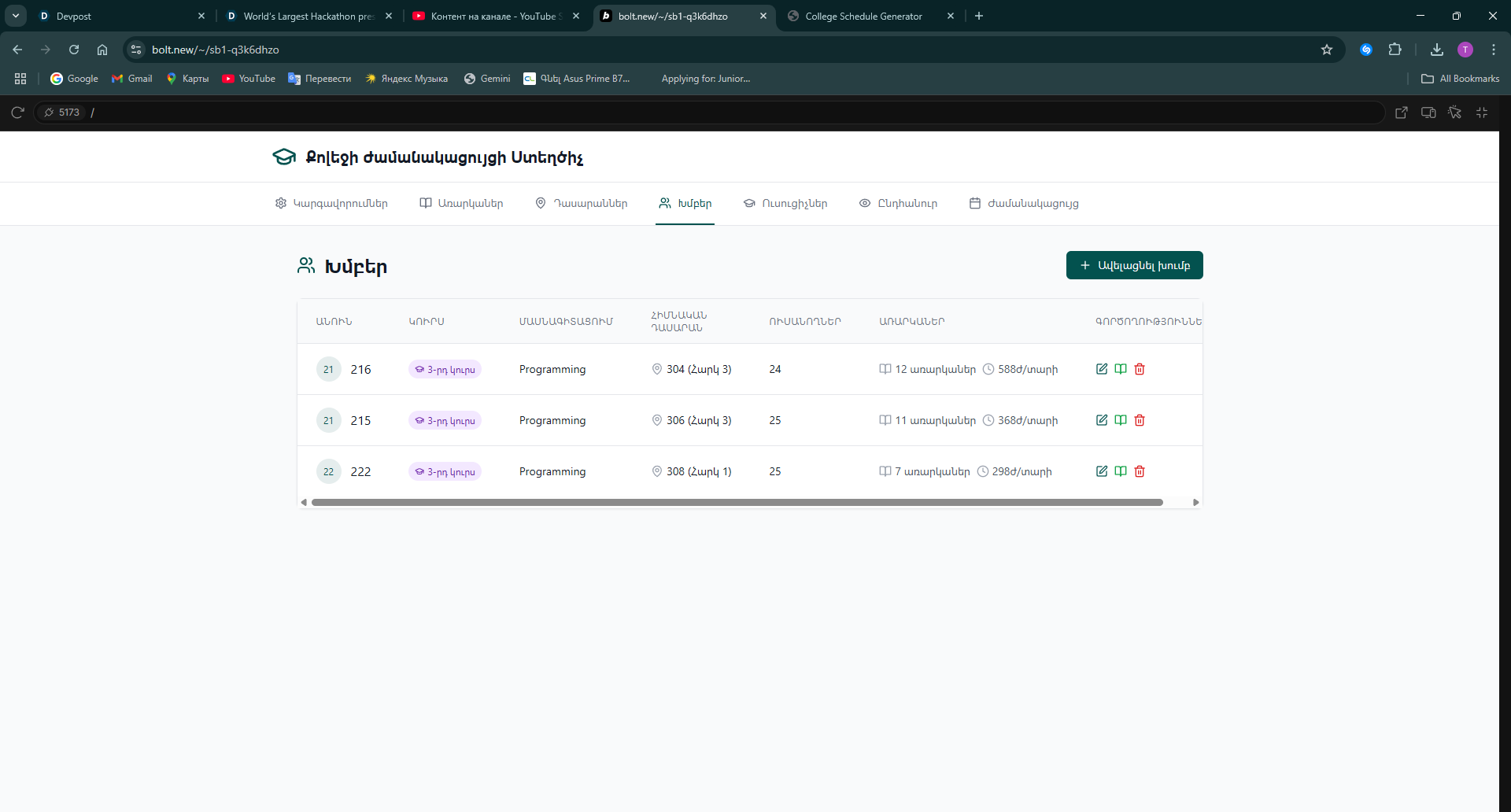Open a new browser tab
1511x812 pixels.
point(979,16)
